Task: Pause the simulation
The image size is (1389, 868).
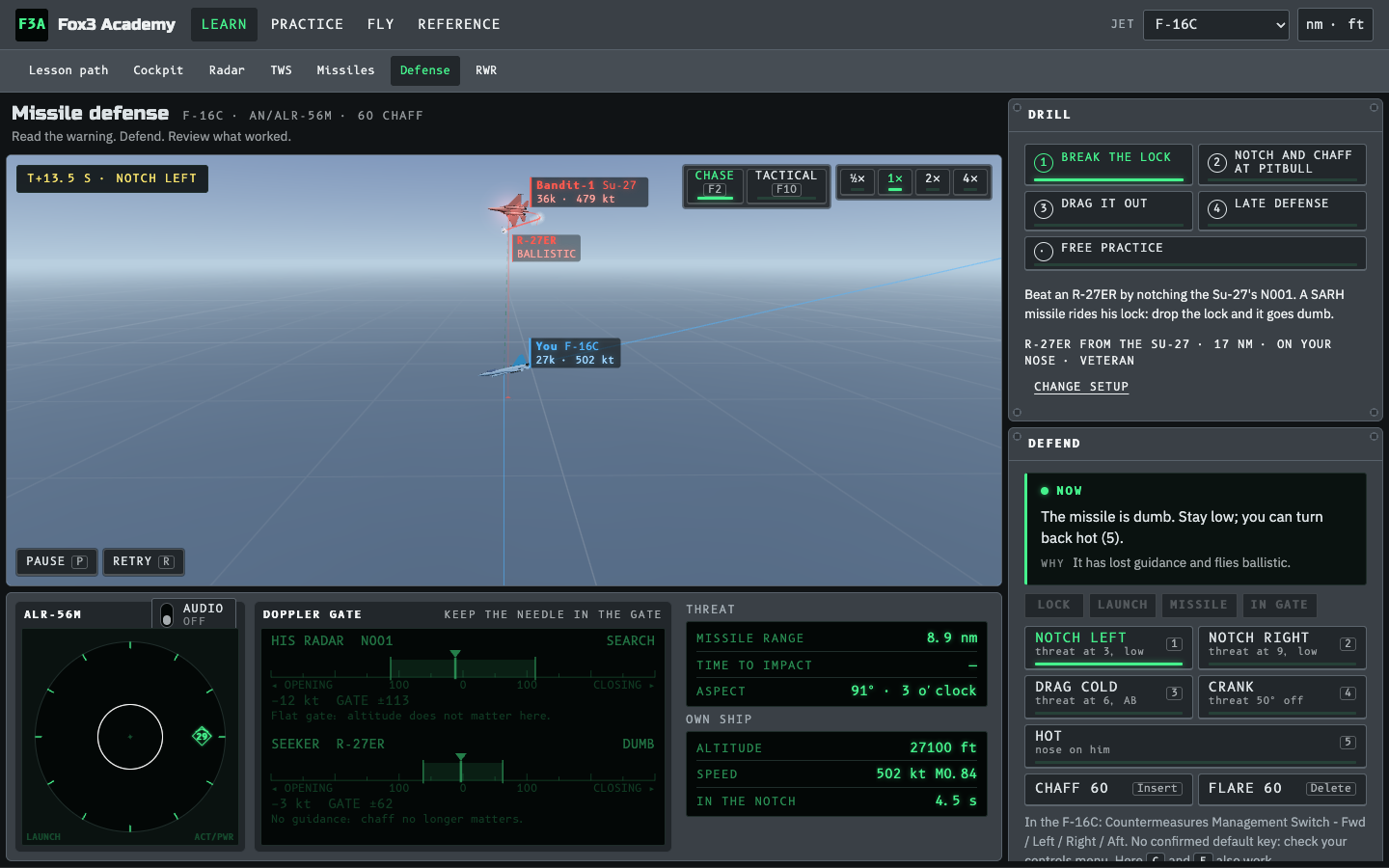Action: (57, 561)
